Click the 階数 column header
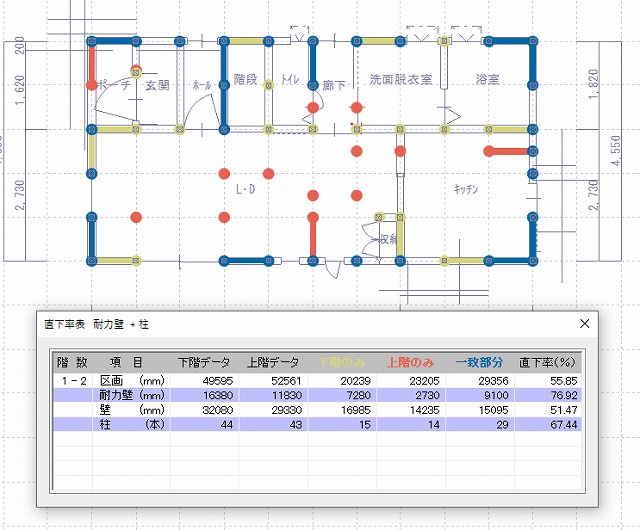 pos(72,362)
